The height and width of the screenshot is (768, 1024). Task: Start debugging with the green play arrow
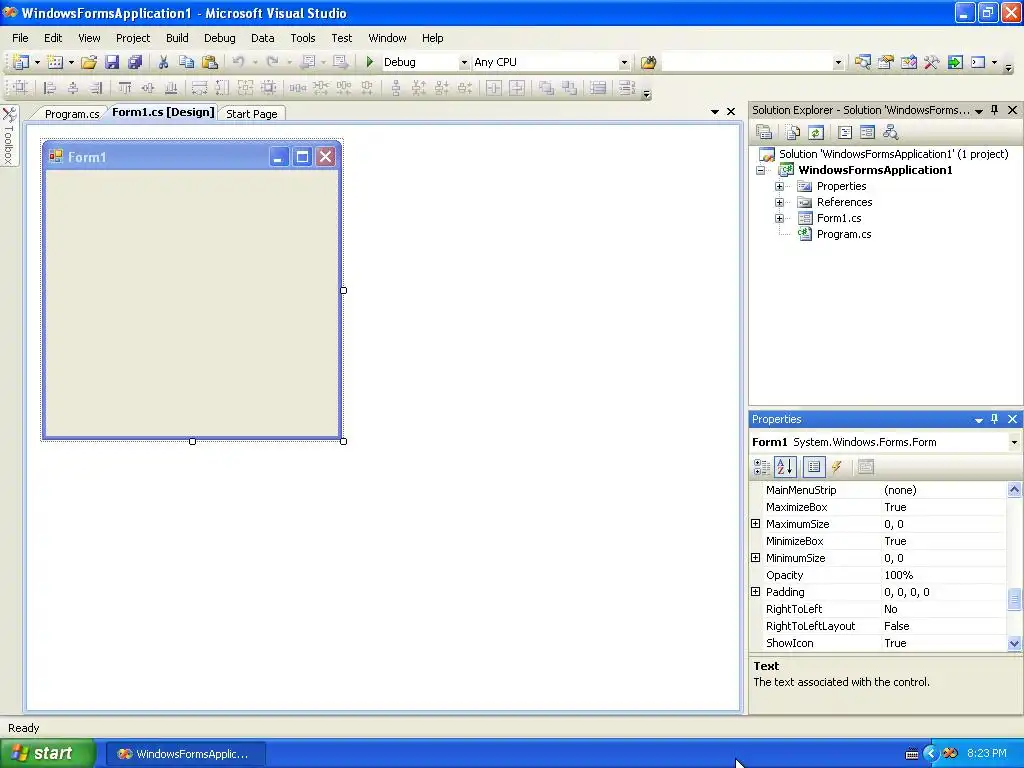370,62
